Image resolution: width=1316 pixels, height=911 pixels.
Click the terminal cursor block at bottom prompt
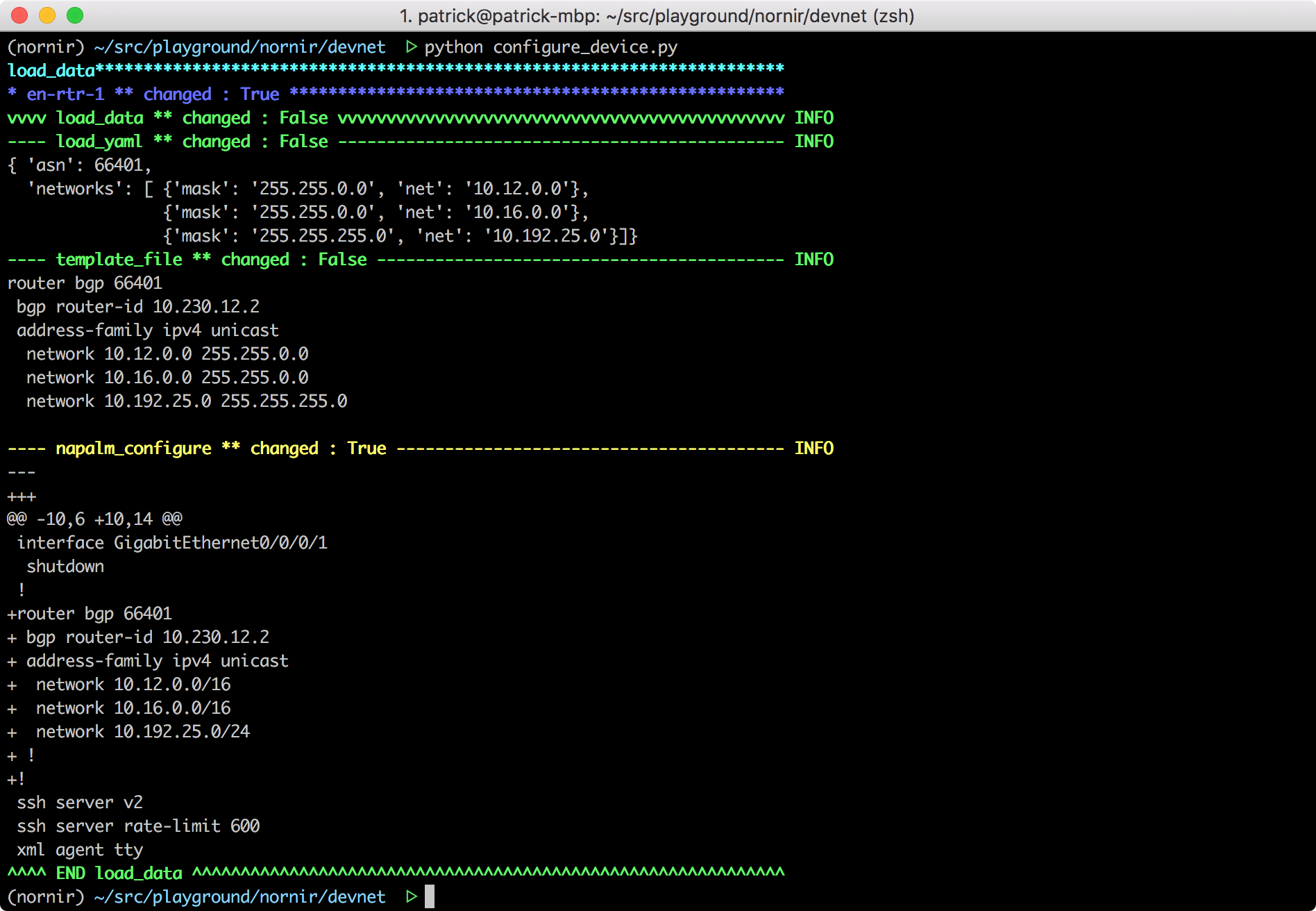pyautogui.click(x=430, y=896)
